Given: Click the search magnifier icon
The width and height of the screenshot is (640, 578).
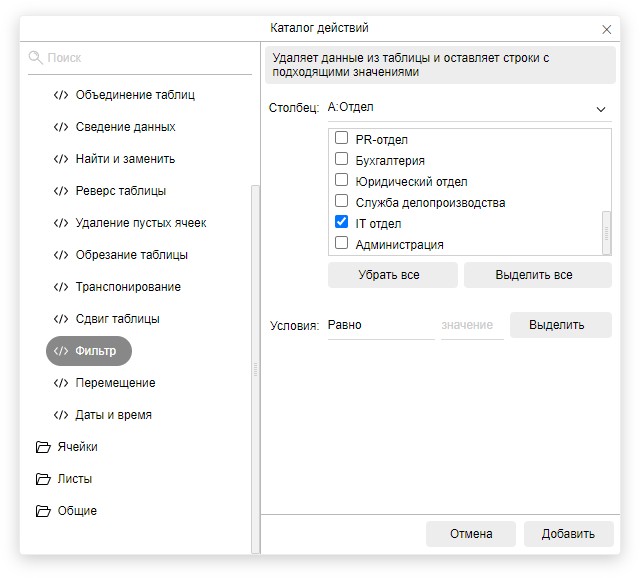Looking at the screenshot, I should pos(36,58).
